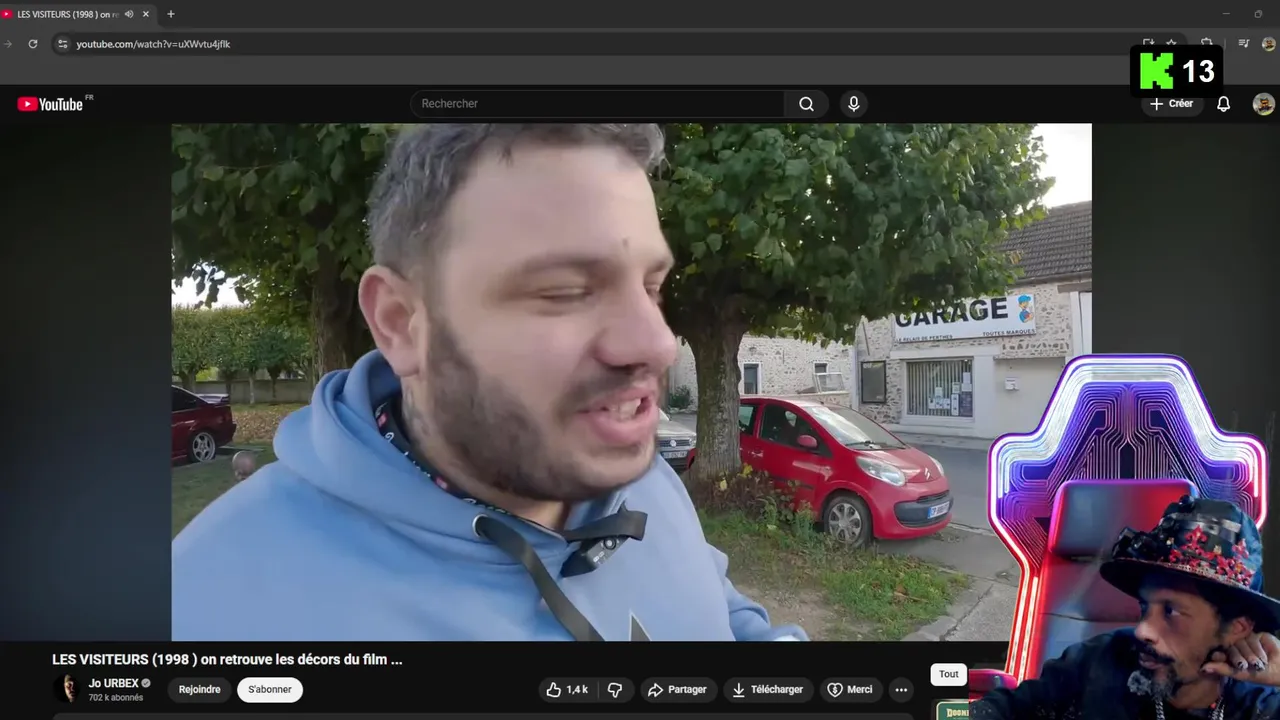The width and height of the screenshot is (1280, 720).
Task: Click the Rejoindre button
Action: (x=200, y=690)
